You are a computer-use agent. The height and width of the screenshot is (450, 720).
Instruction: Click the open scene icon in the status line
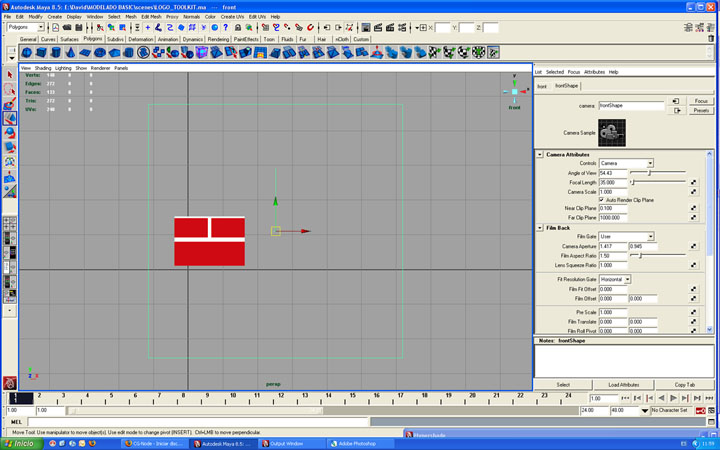point(67,28)
